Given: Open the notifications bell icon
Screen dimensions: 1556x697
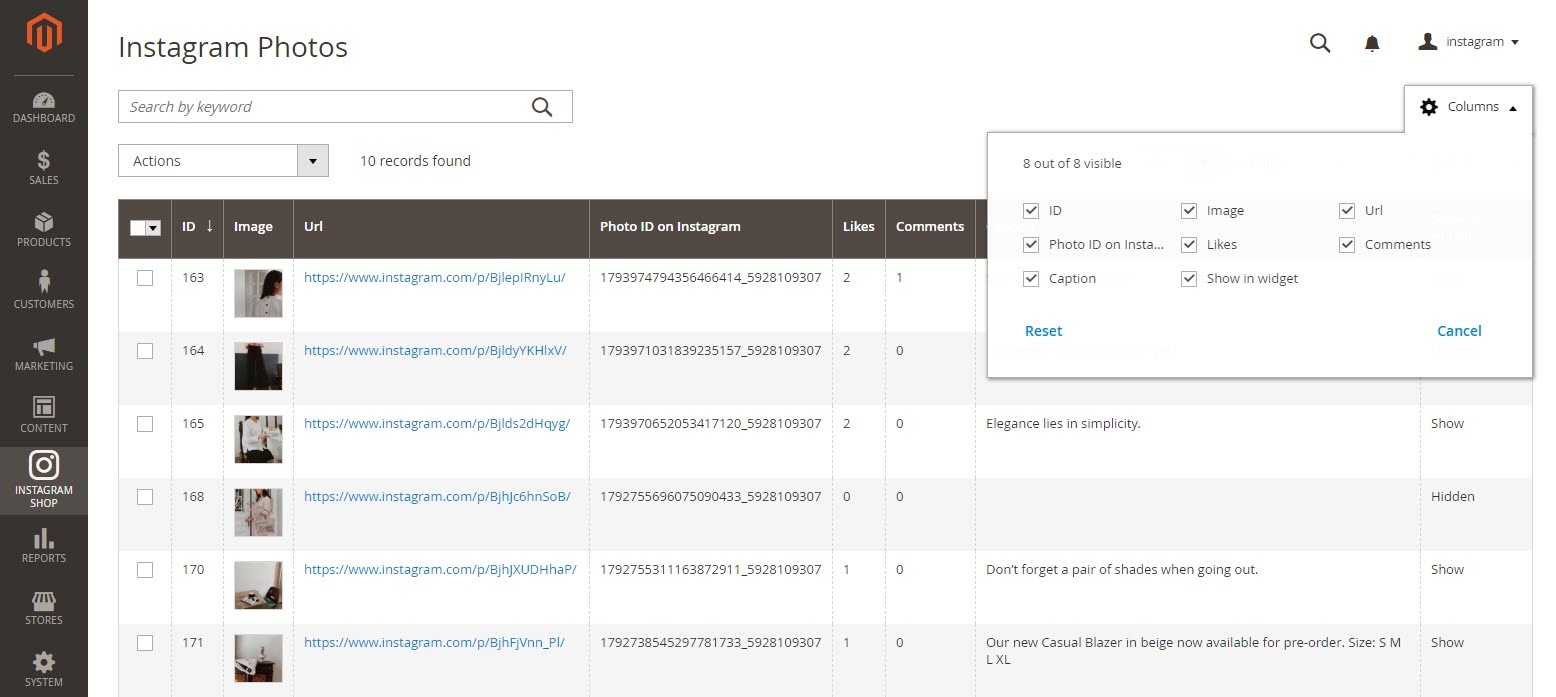Looking at the screenshot, I should (1372, 43).
